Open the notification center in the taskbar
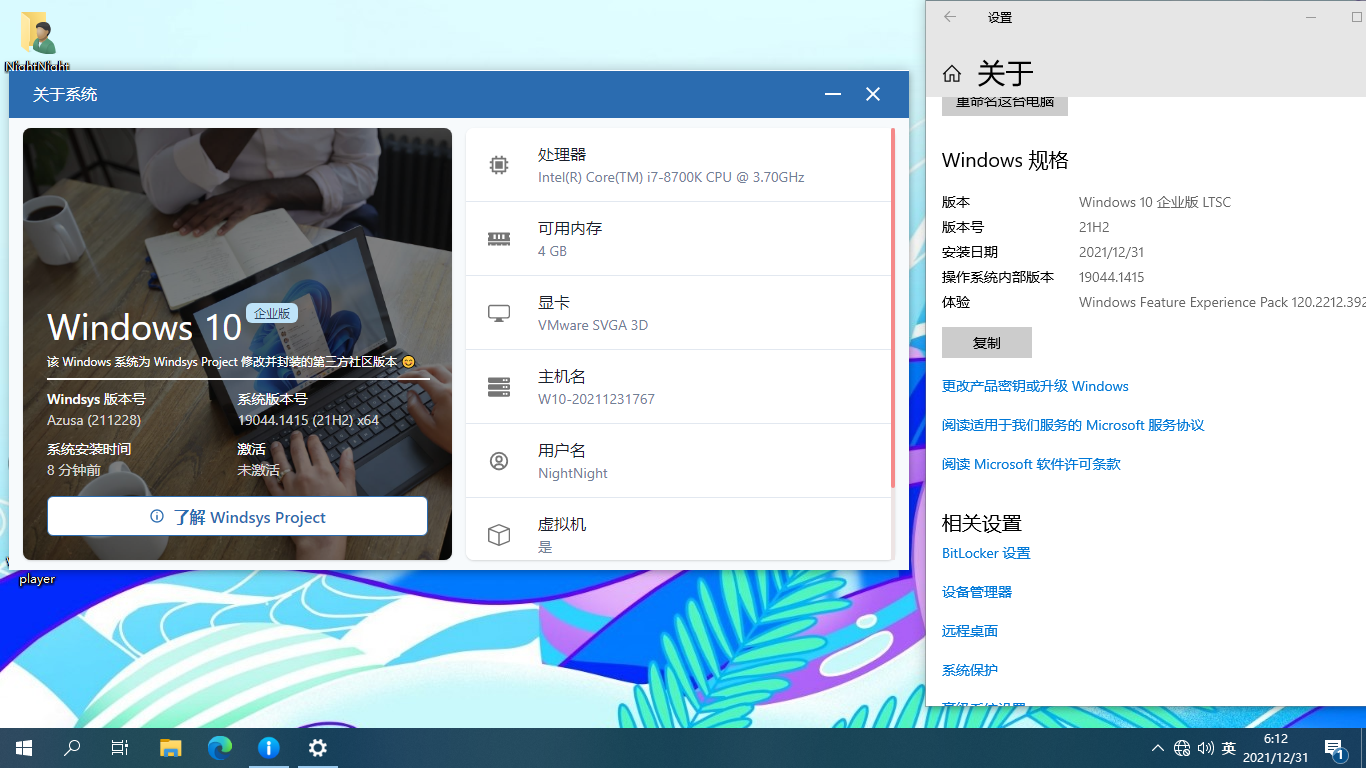Viewport: 1366px width, 768px height. click(1334, 748)
